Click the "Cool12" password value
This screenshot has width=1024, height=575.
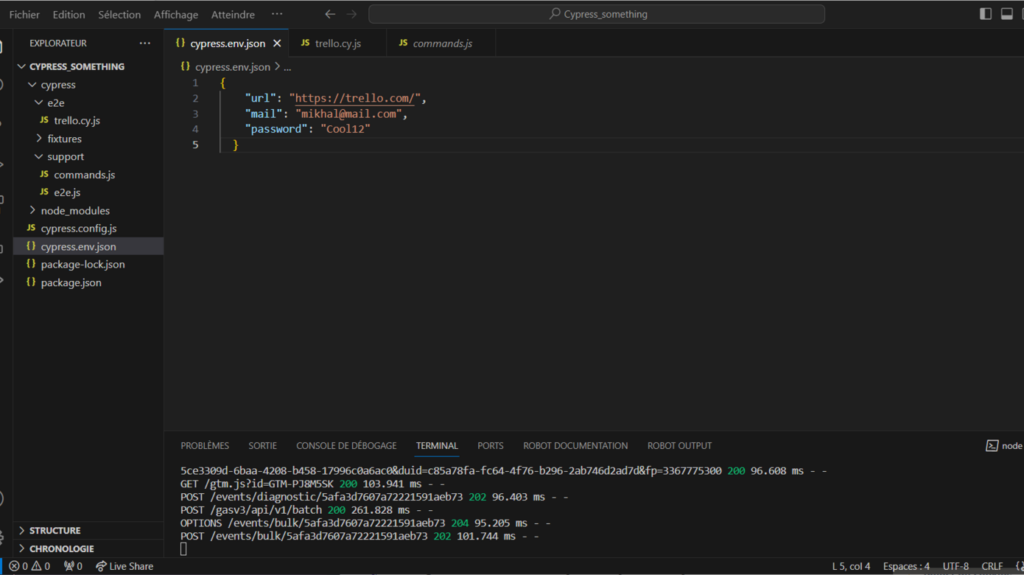pyautogui.click(x=345, y=129)
